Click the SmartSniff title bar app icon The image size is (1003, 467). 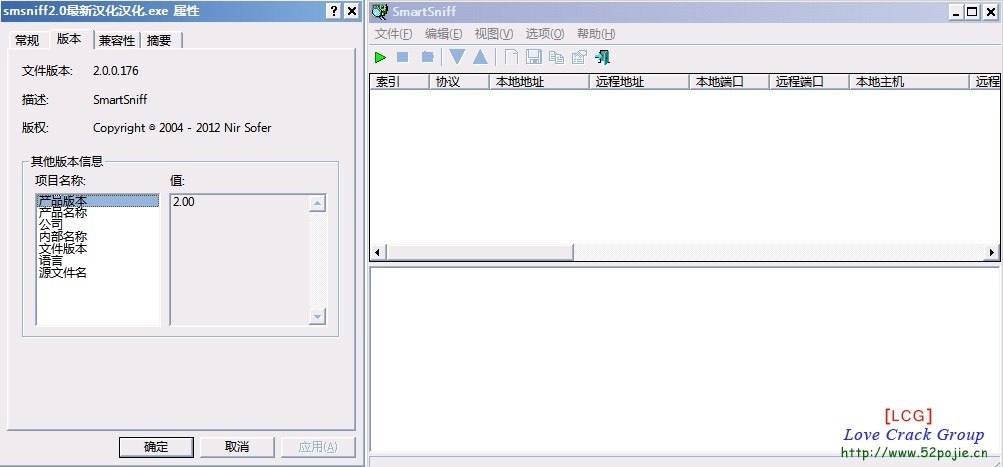[380, 12]
